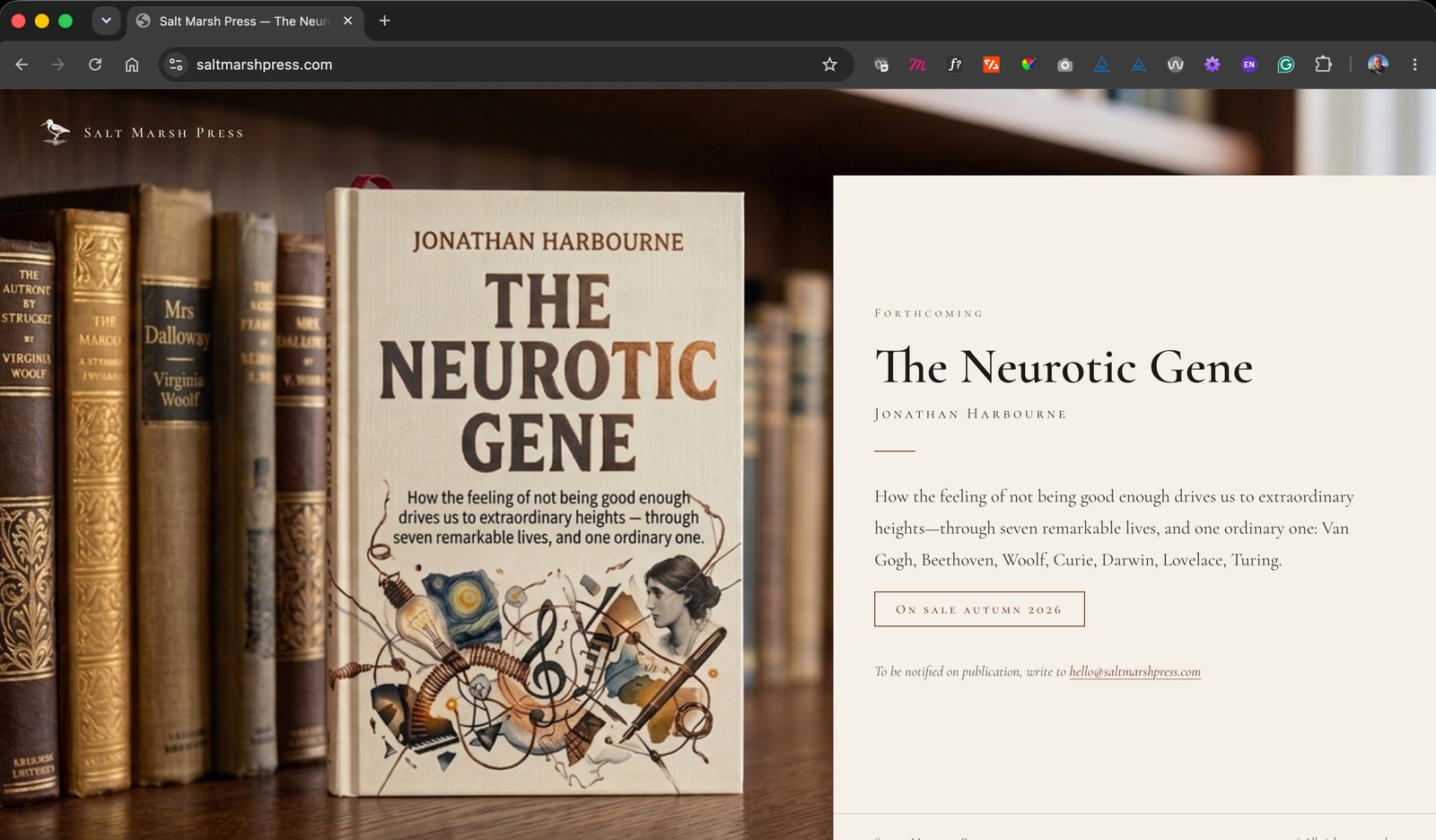Launch the 'f?' font identifier extension
1436x840 pixels.
(955, 65)
